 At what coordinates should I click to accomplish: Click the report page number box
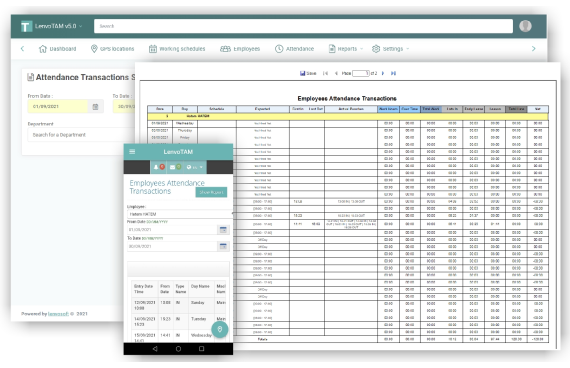(361, 73)
